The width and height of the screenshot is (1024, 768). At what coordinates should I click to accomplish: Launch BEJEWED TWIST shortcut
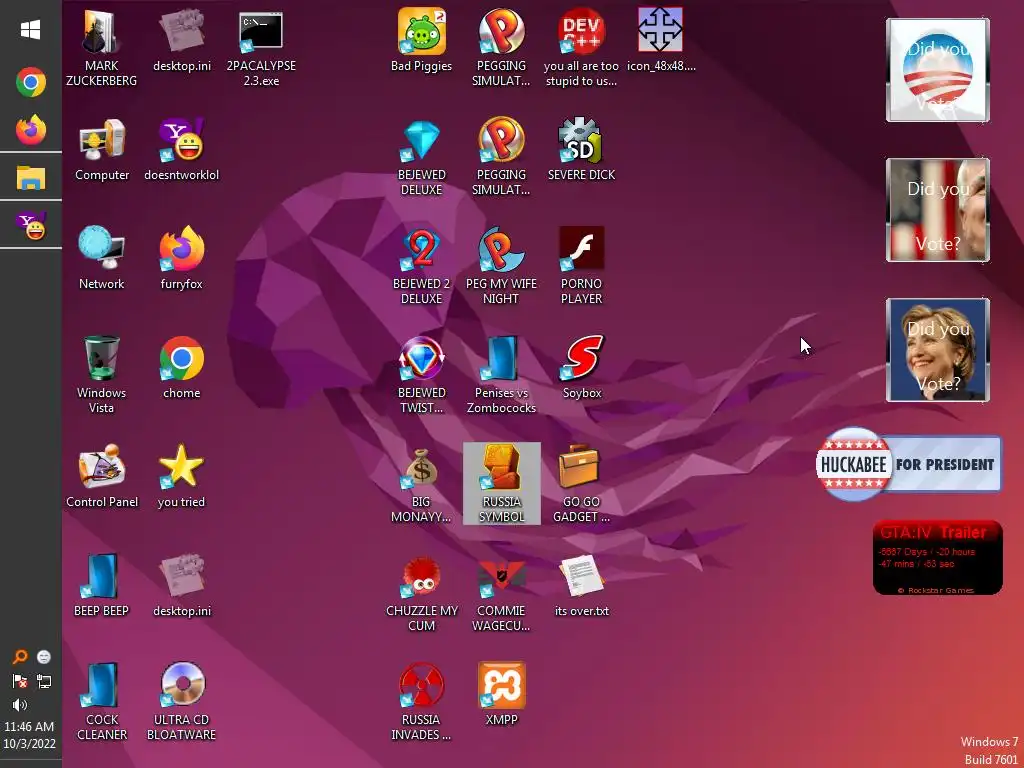point(421,375)
